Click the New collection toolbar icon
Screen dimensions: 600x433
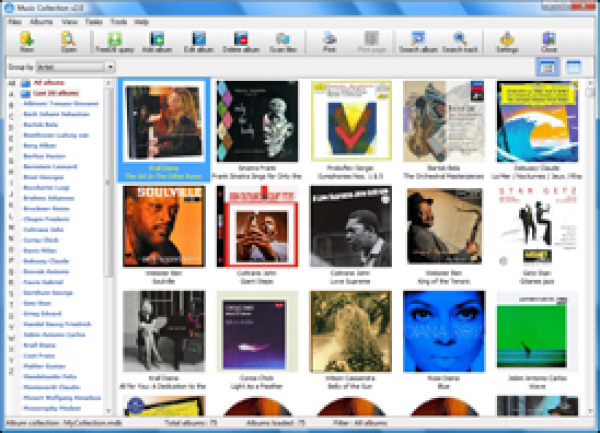pyautogui.click(x=27, y=42)
